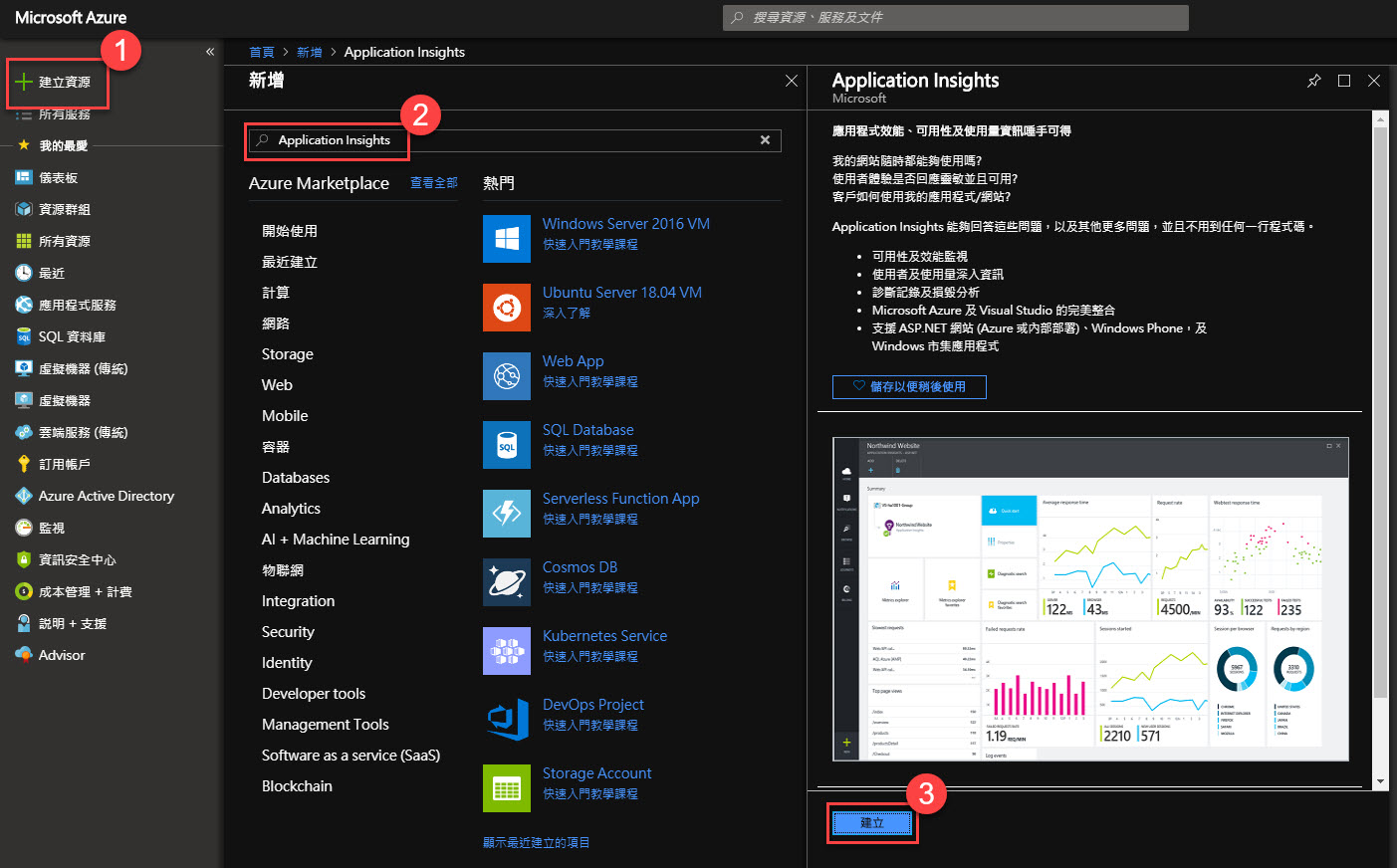Click Storage Account tile icon

(x=507, y=788)
